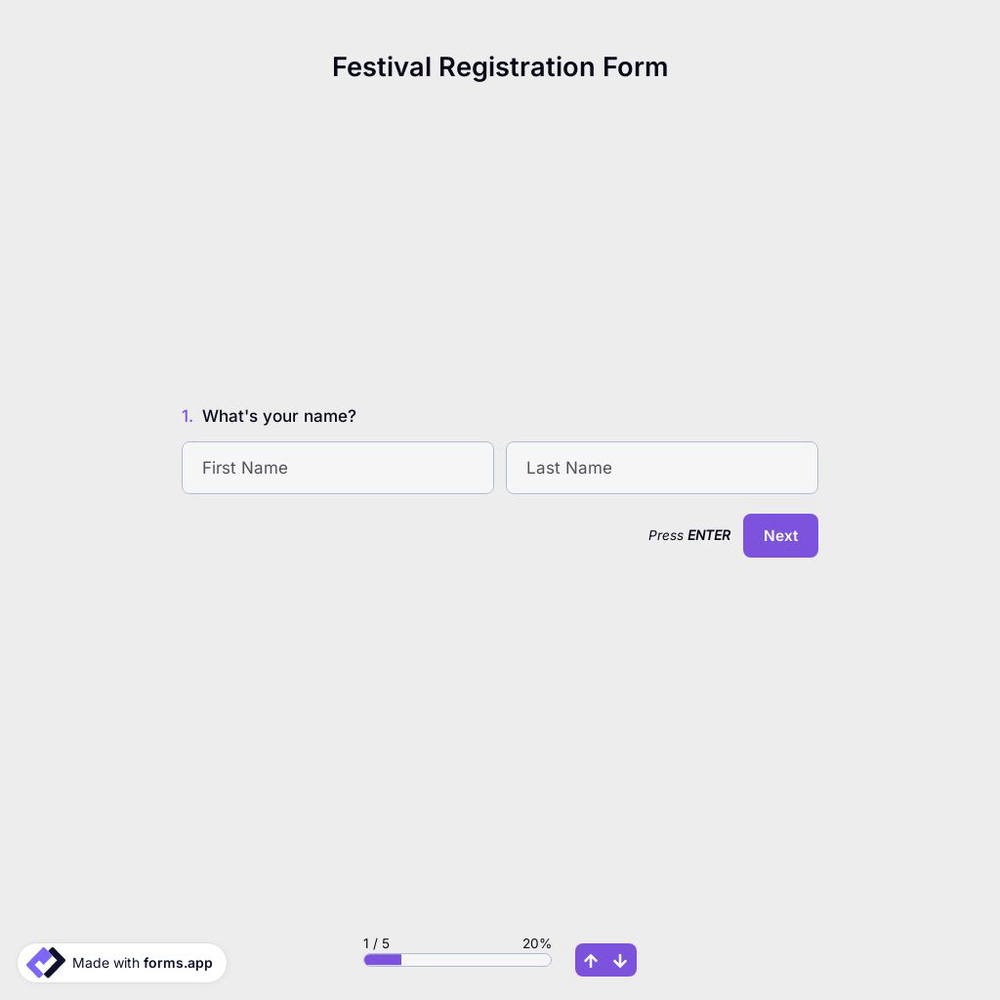The width and height of the screenshot is (1000, 1000).
Task: Select the question text What's your name?
Action: click(x=279, y=416)
